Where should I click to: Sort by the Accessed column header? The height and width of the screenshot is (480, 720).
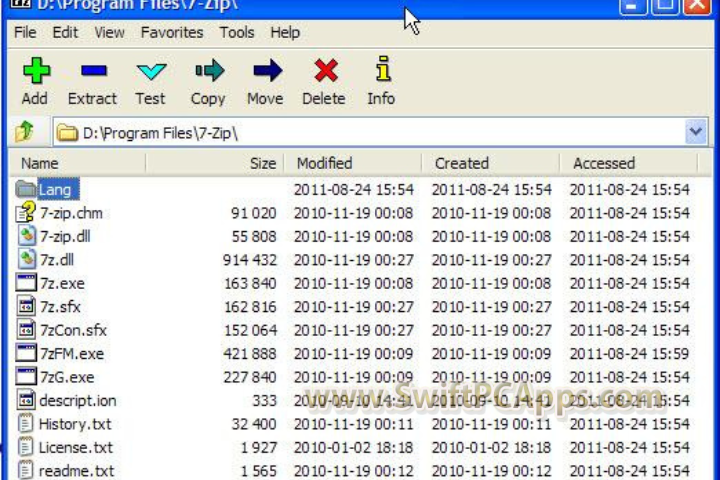629,164
